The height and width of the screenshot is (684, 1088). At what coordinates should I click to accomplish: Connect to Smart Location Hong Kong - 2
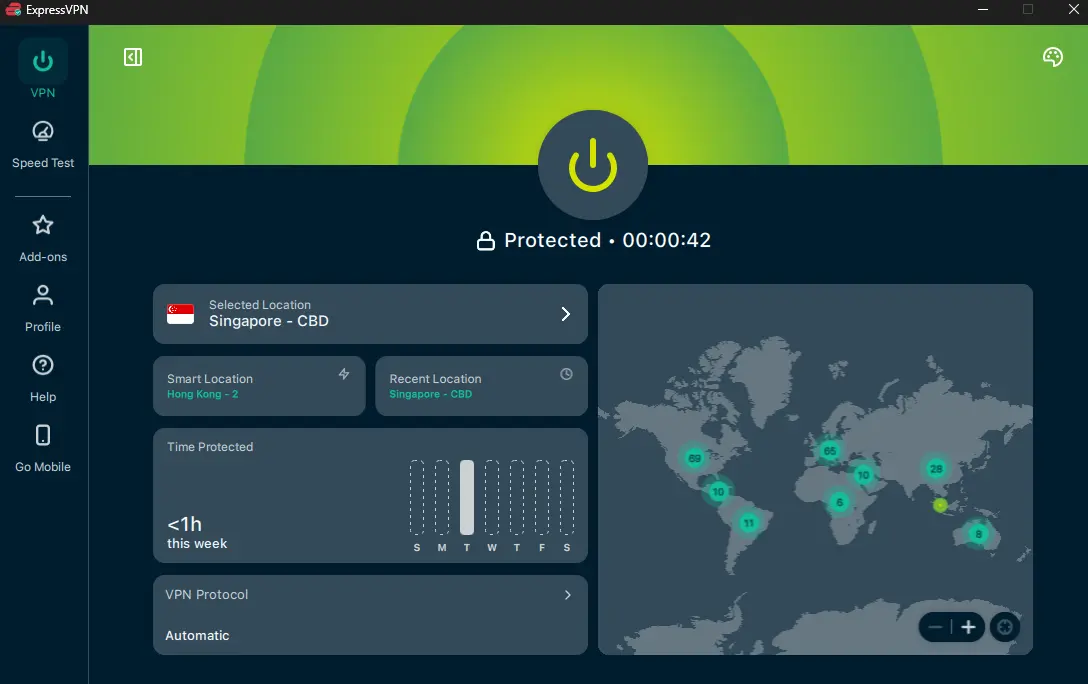tap(259, 386)
